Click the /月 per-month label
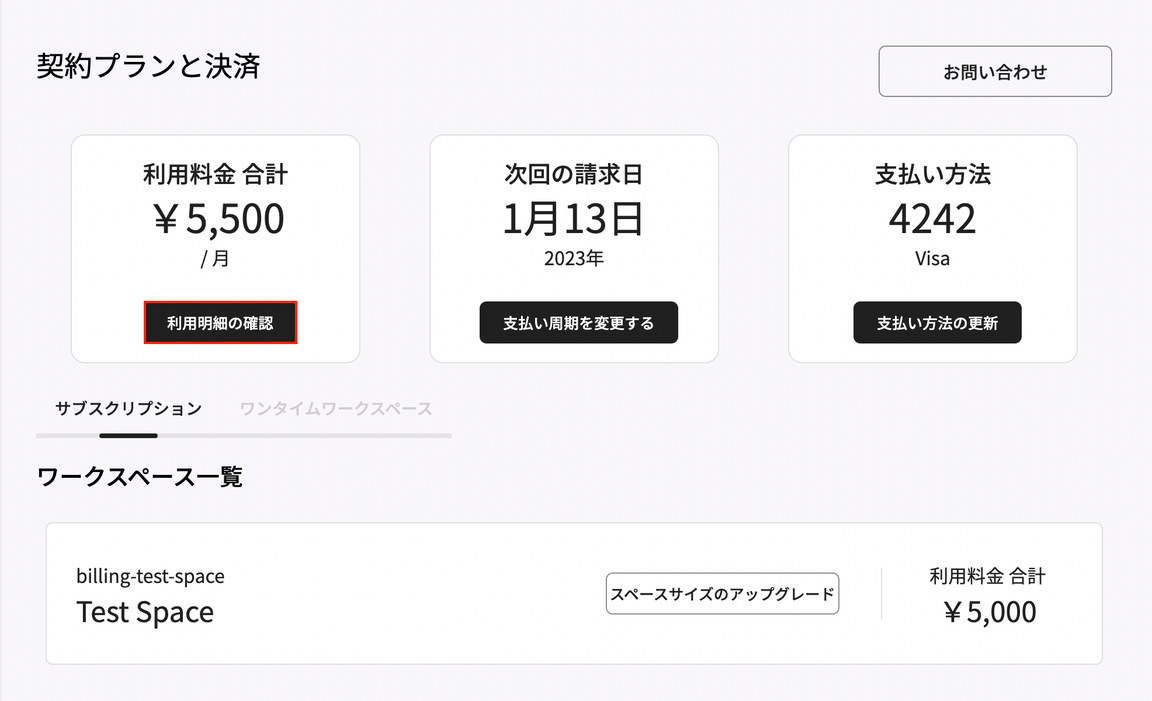The image size is (1152, 701). [x=215, y=259]
